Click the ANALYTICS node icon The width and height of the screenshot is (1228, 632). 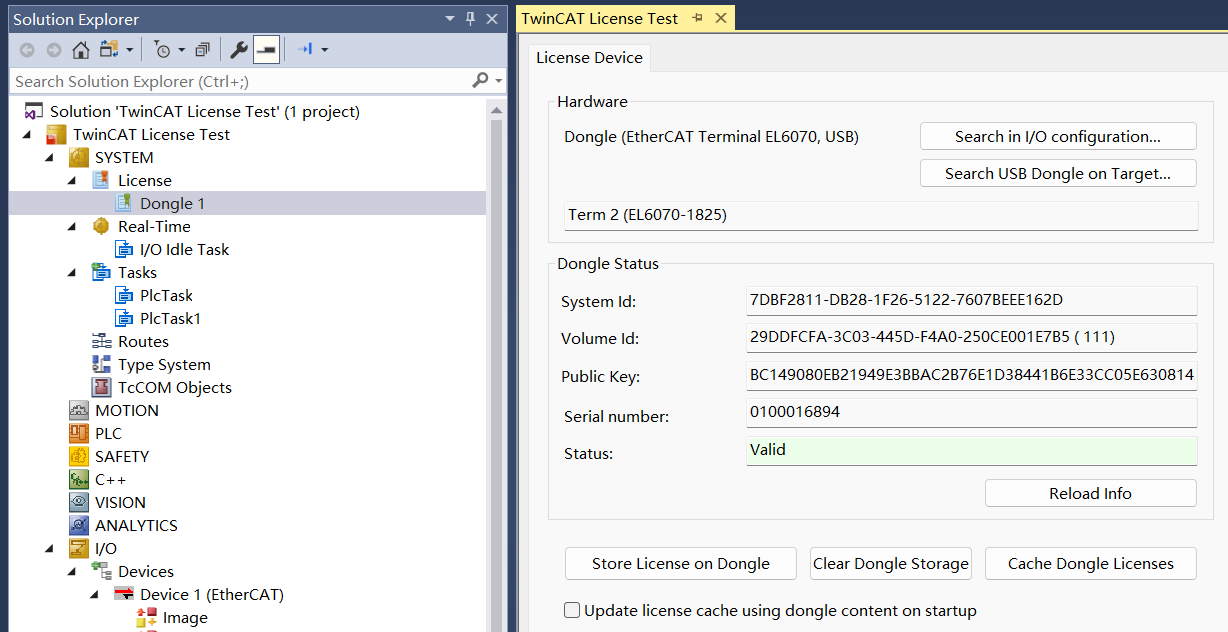pyautogui.click(x=79, y=525)
